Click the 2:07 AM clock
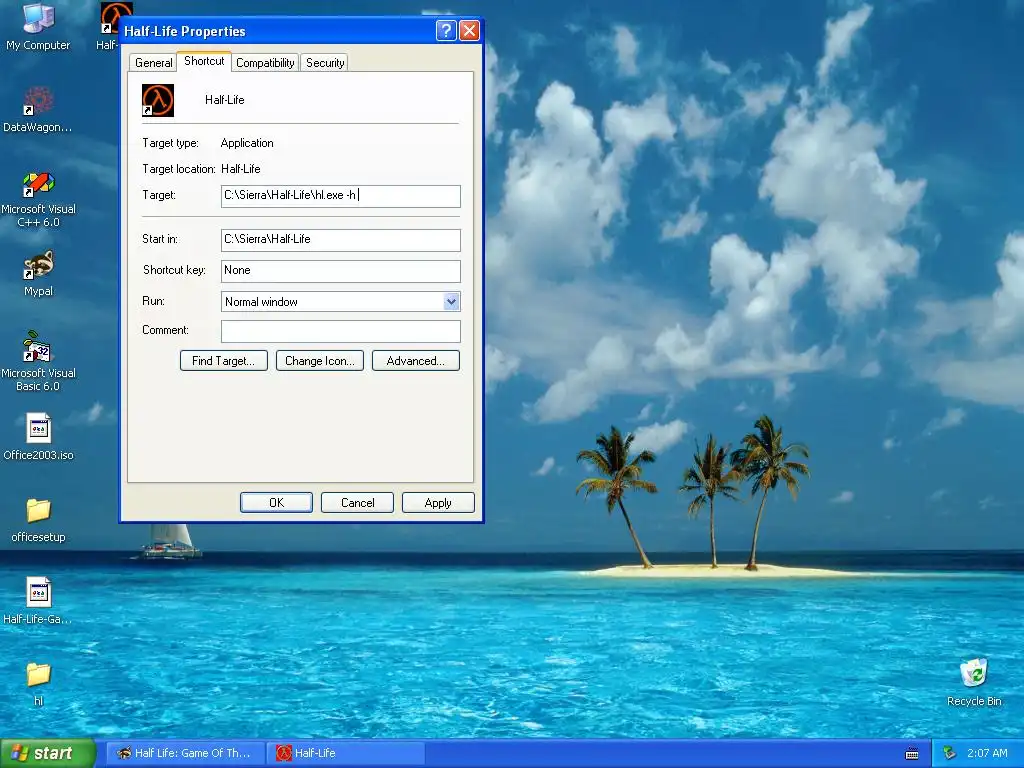This screenshot has height=768, width=1024. pos(987,753)
